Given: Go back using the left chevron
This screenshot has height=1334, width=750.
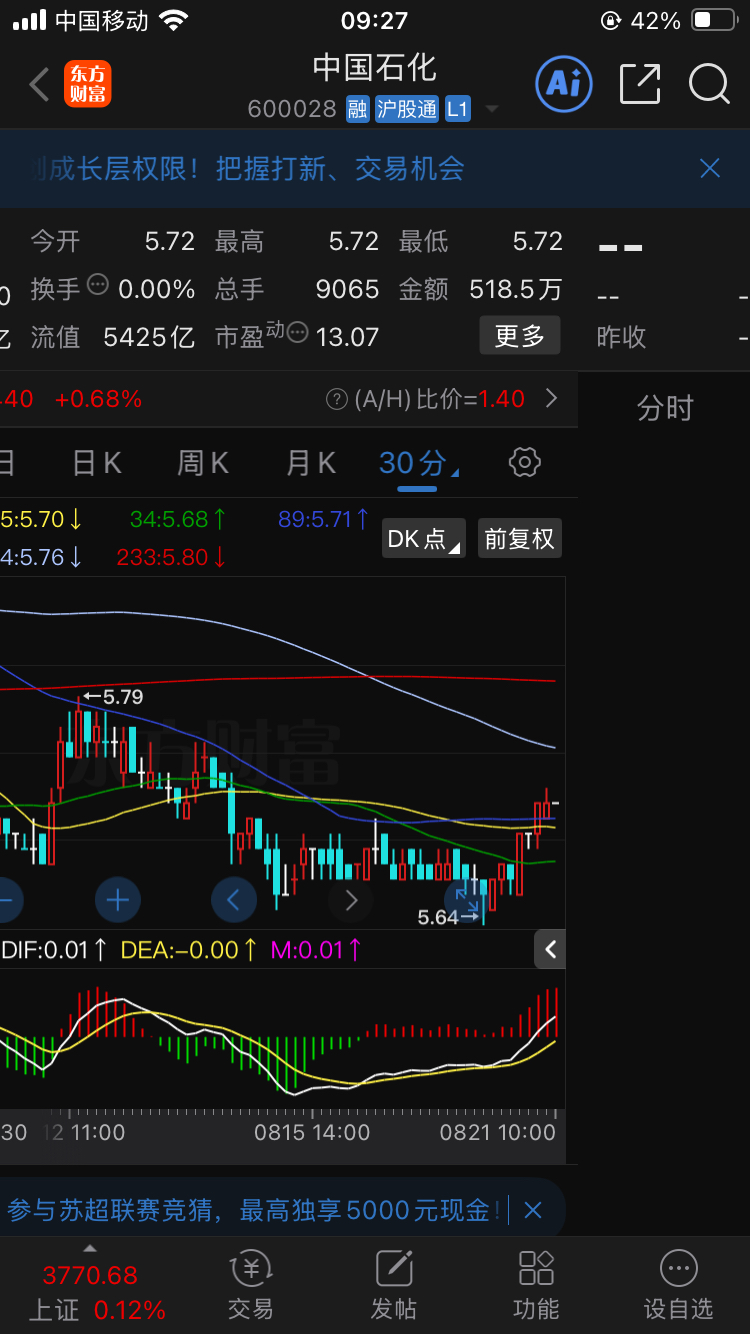Looking at the screenshot, I should pos(40,84).
